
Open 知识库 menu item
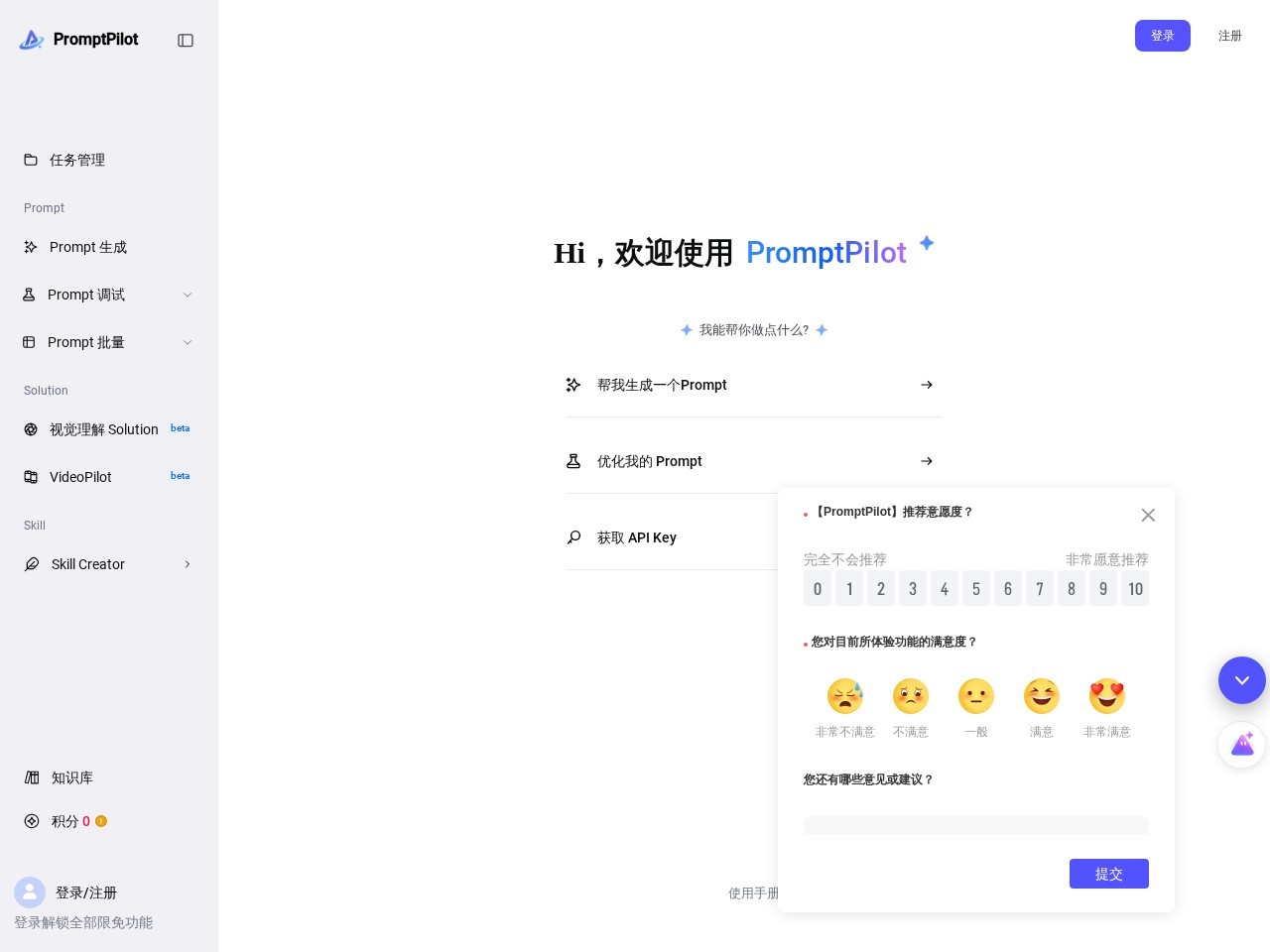coord(109,777)
